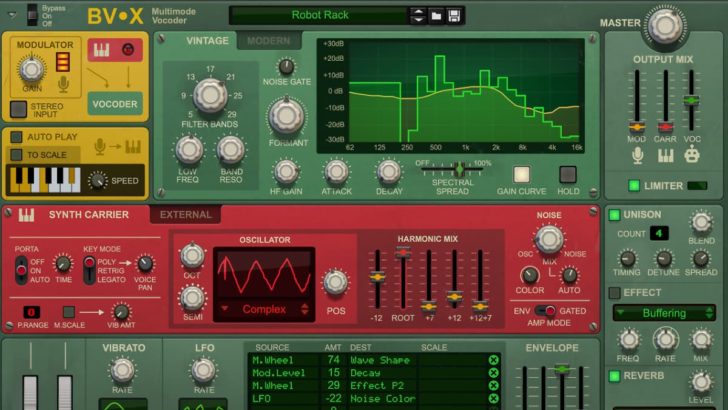Click the Mod.Level source cell

[283, 373]
